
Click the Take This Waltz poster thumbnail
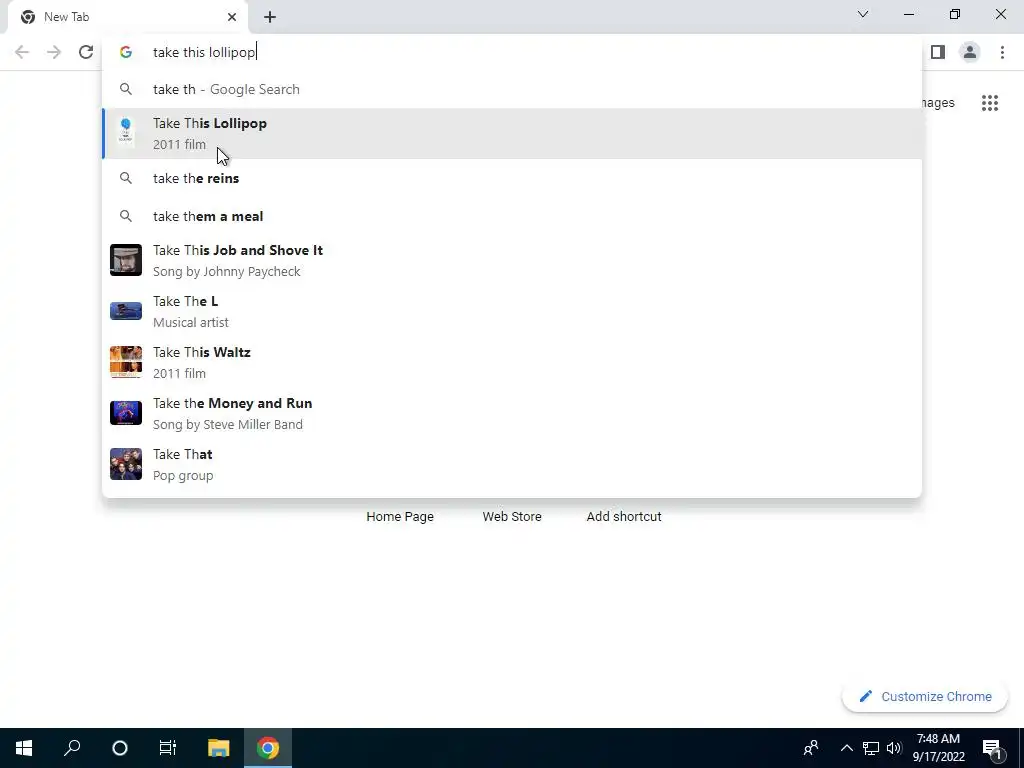[126, 362]
